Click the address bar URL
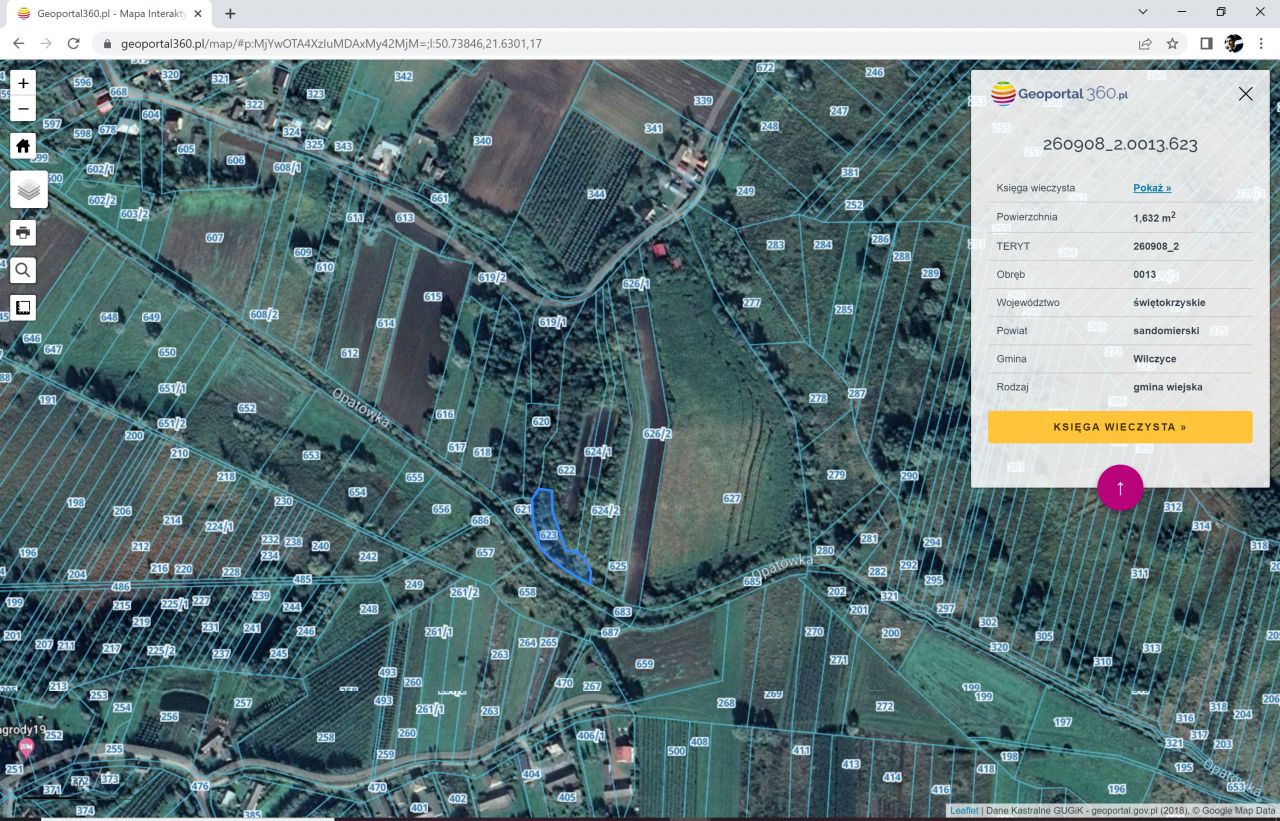This screenshot has height=821, width=1280. 330,44
